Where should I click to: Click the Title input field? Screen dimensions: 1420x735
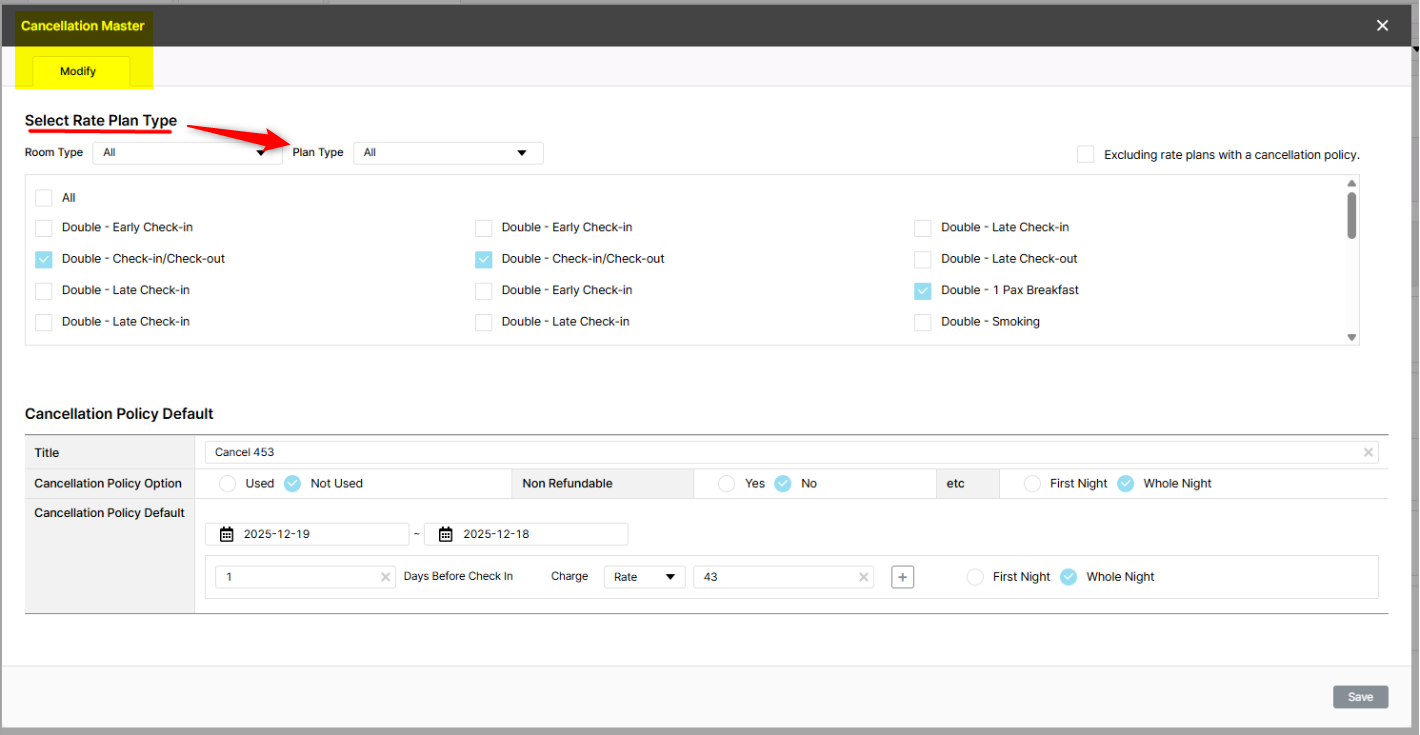point(780,453)
